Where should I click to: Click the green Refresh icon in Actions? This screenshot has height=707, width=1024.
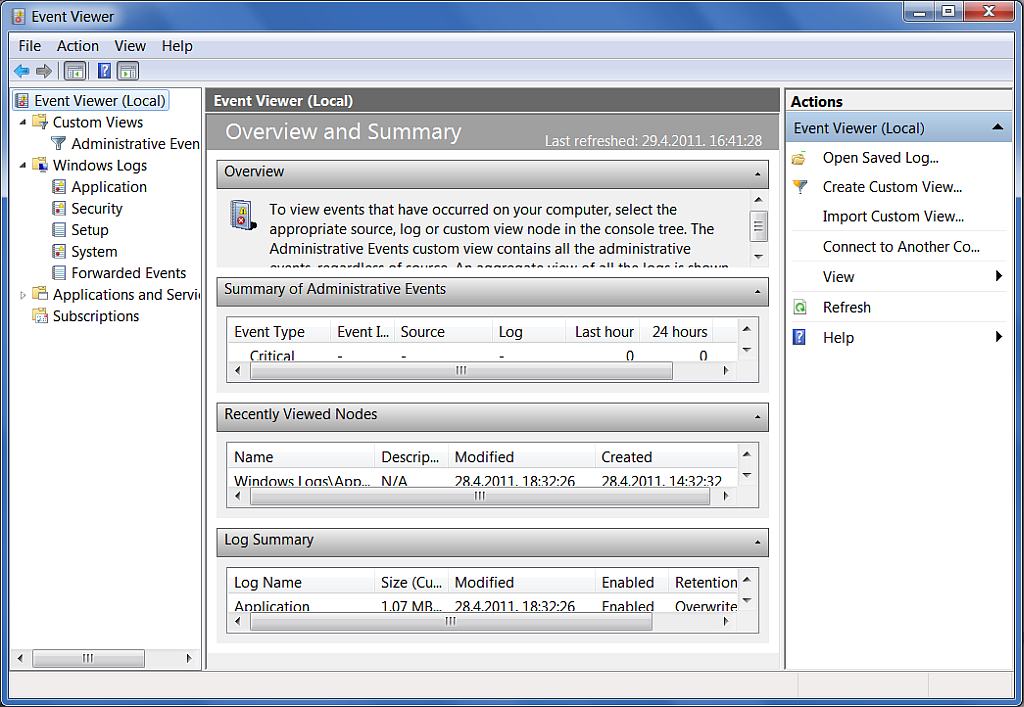coord(799,307)
